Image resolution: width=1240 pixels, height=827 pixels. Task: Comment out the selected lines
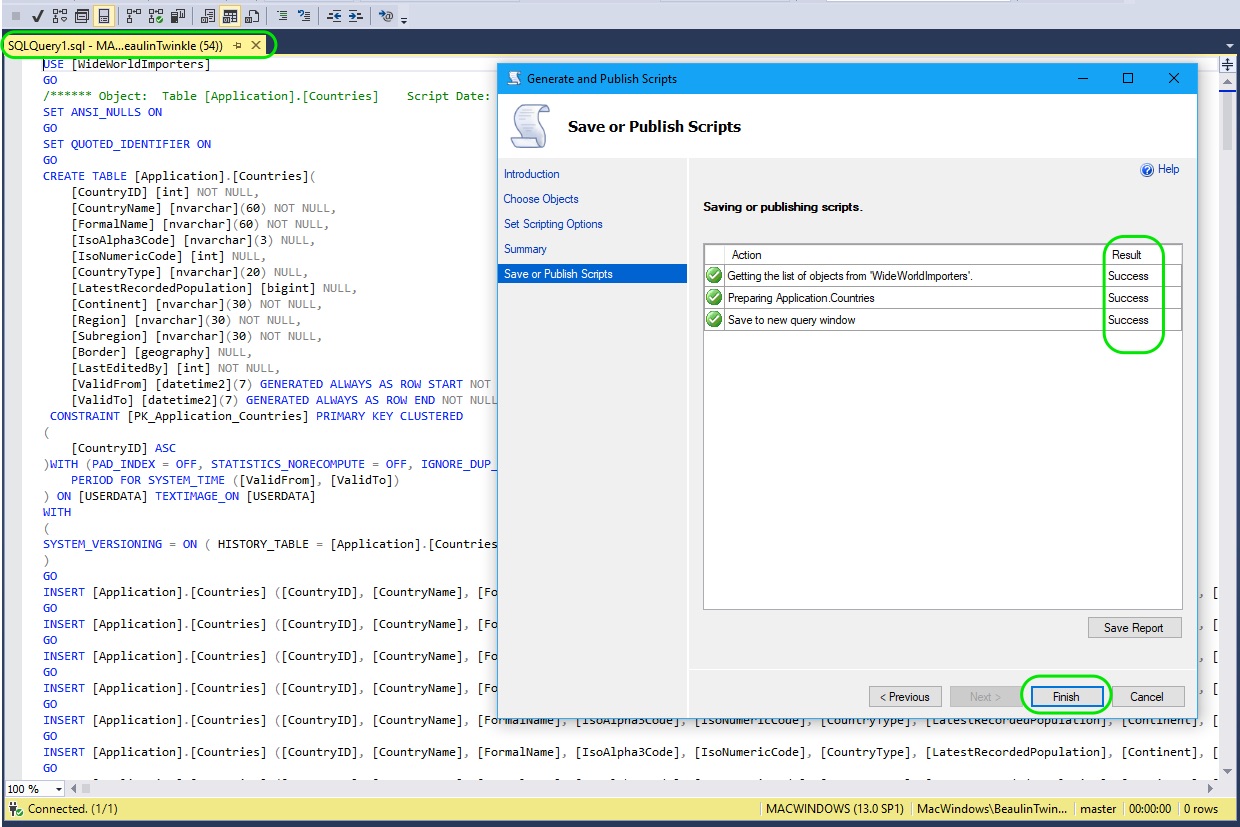click(284, 15)
